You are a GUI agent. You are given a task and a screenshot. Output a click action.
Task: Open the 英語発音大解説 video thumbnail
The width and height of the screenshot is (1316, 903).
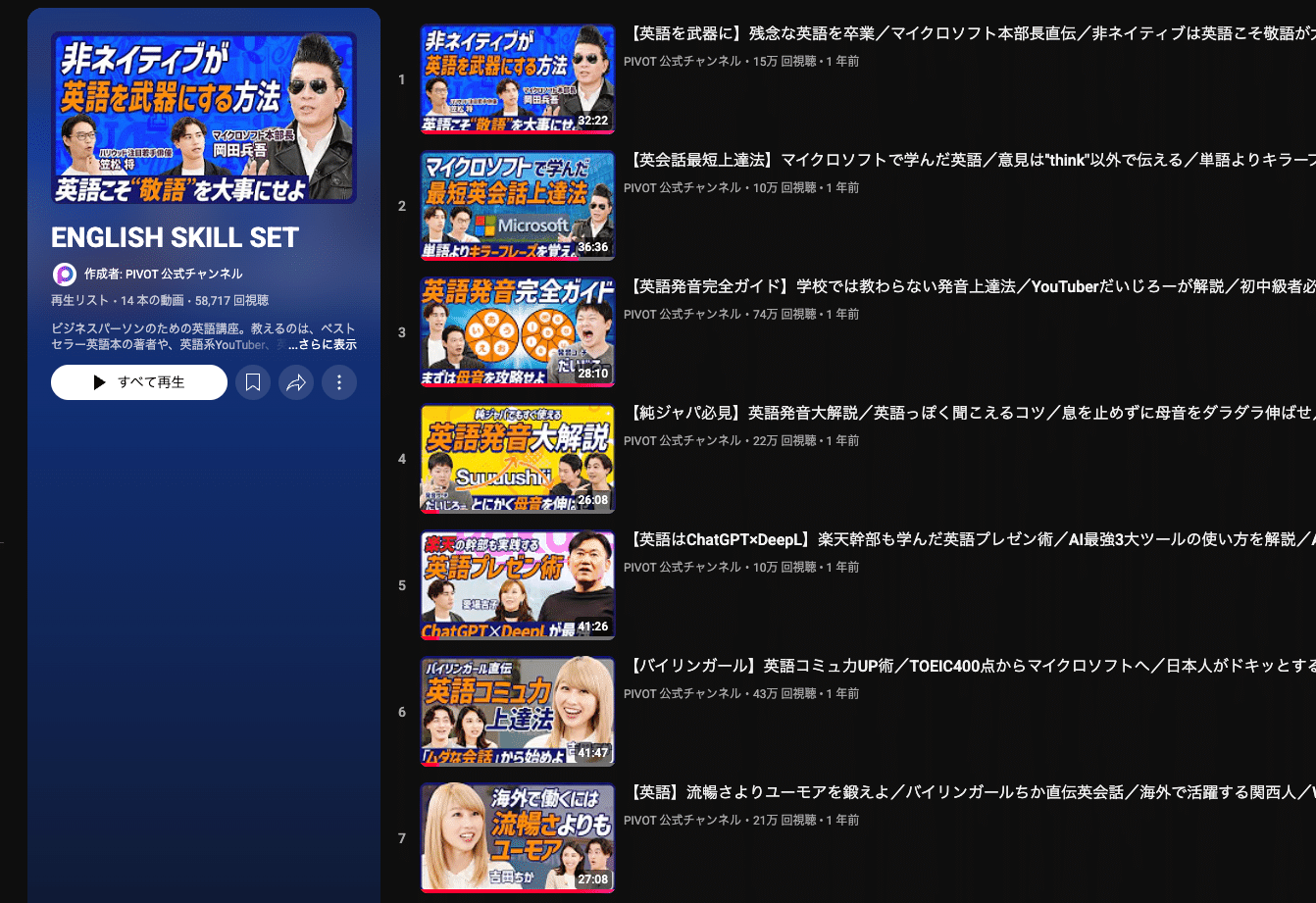(517, 459)
